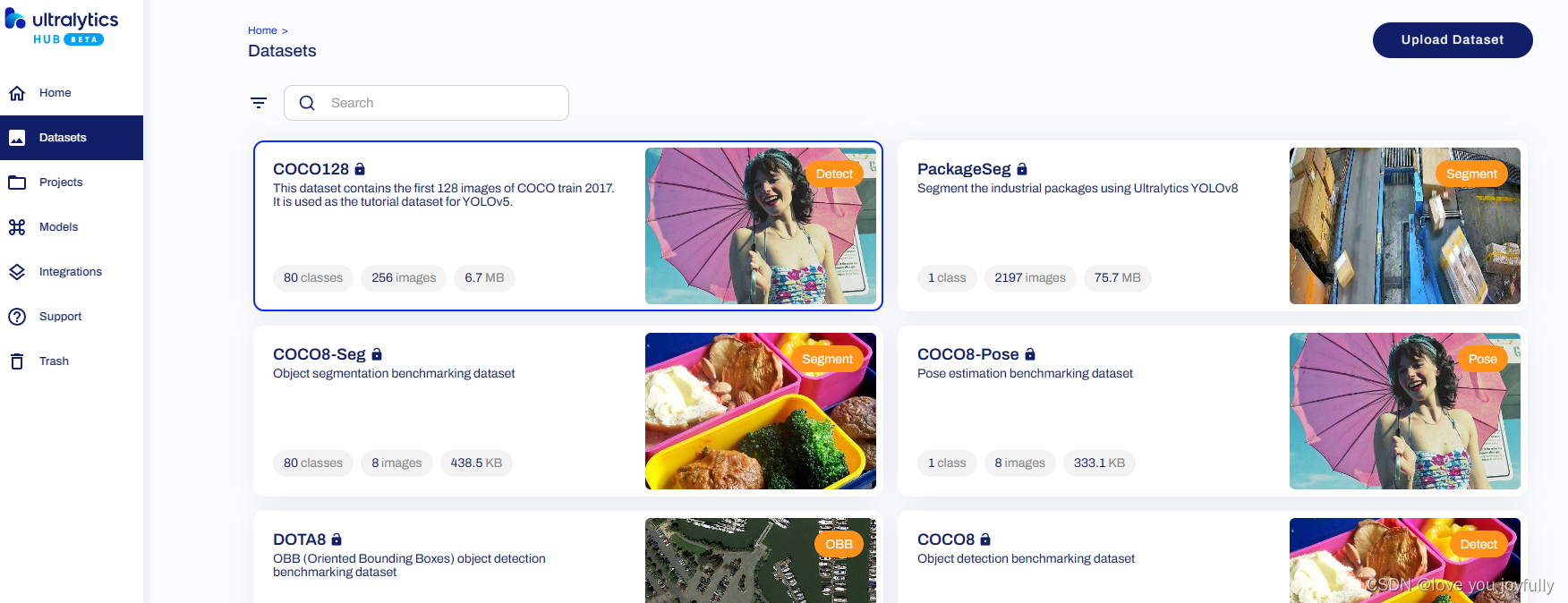Viewport: 1568px width, 603px height.
Task: Click the 8 images chip on COCO8-Seg
Action: tap(396, 463)
